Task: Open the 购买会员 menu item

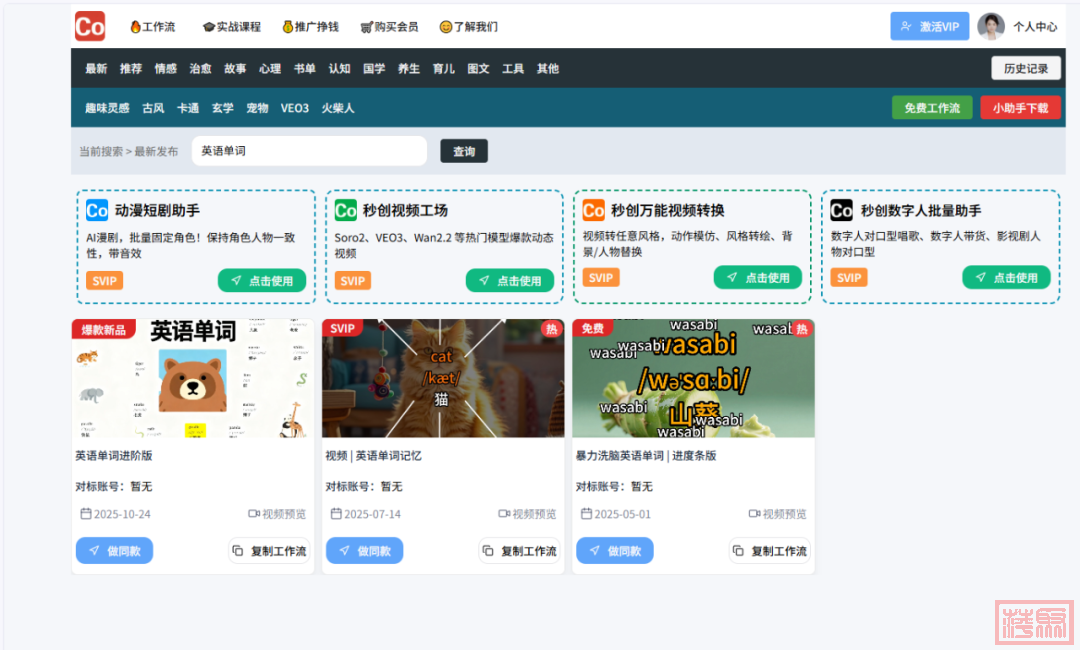Action: (x=389, y=27)
